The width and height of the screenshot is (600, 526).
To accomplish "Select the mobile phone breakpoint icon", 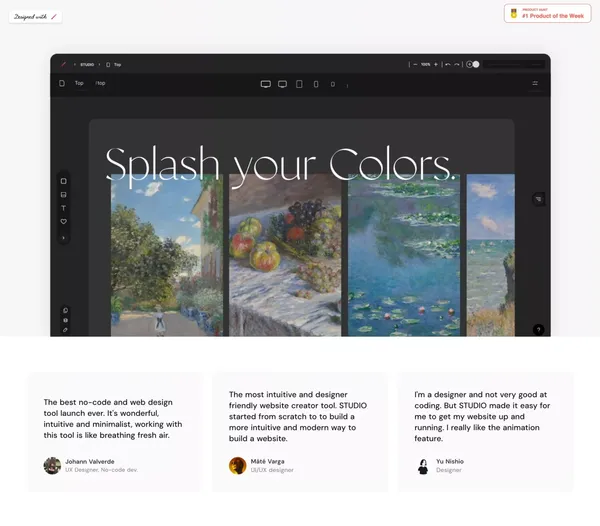I will point(316,84).
